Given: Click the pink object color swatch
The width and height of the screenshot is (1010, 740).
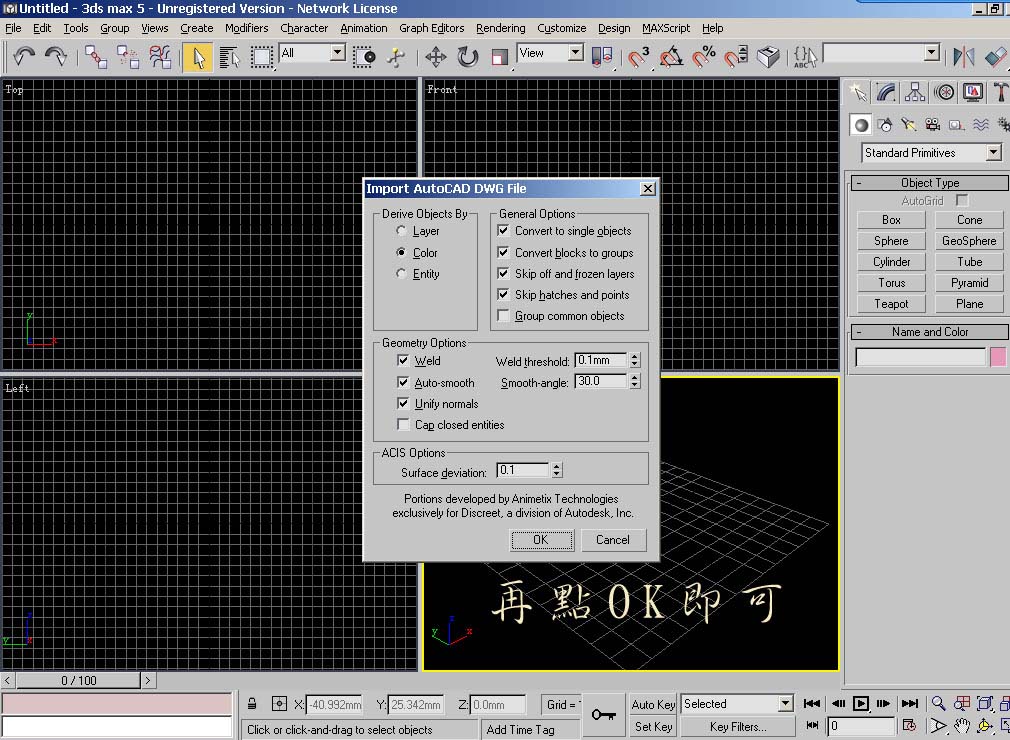Looking at the screenshot, I should pos(998,357).
